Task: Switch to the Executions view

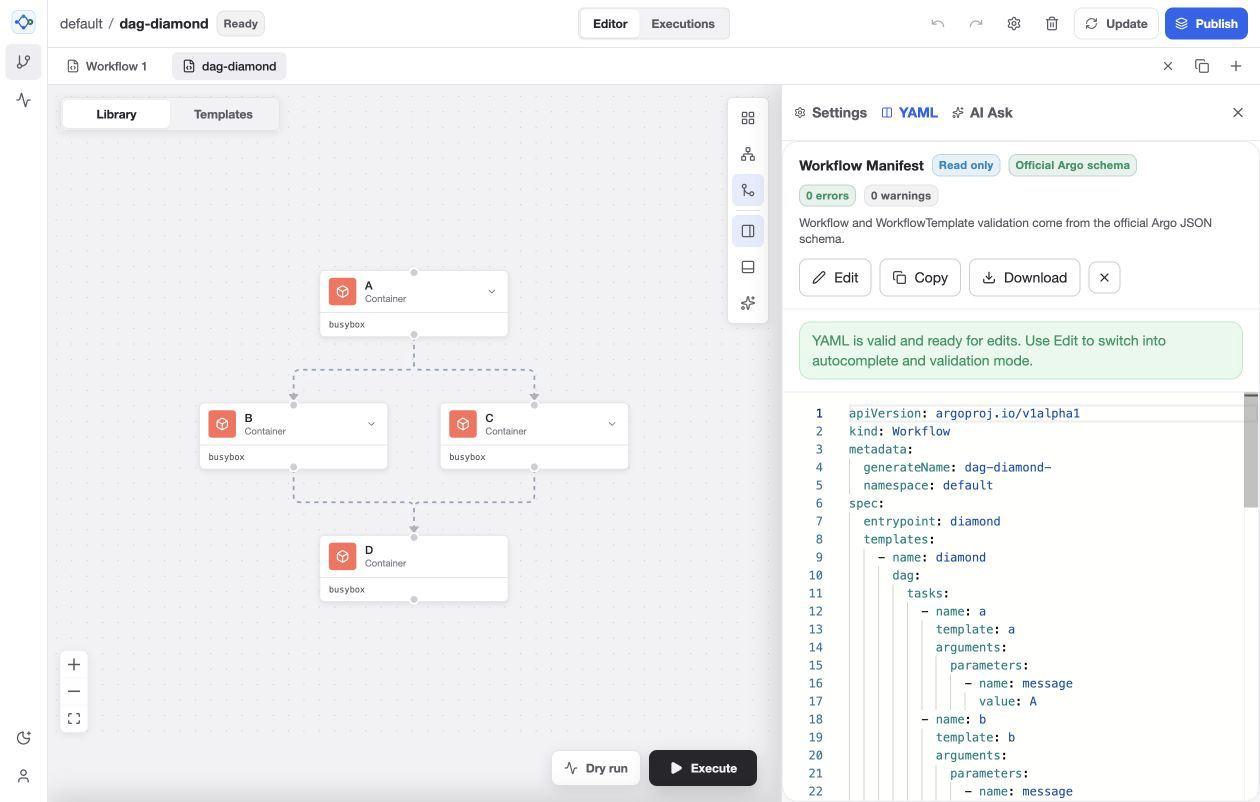Action: [683, 23]
